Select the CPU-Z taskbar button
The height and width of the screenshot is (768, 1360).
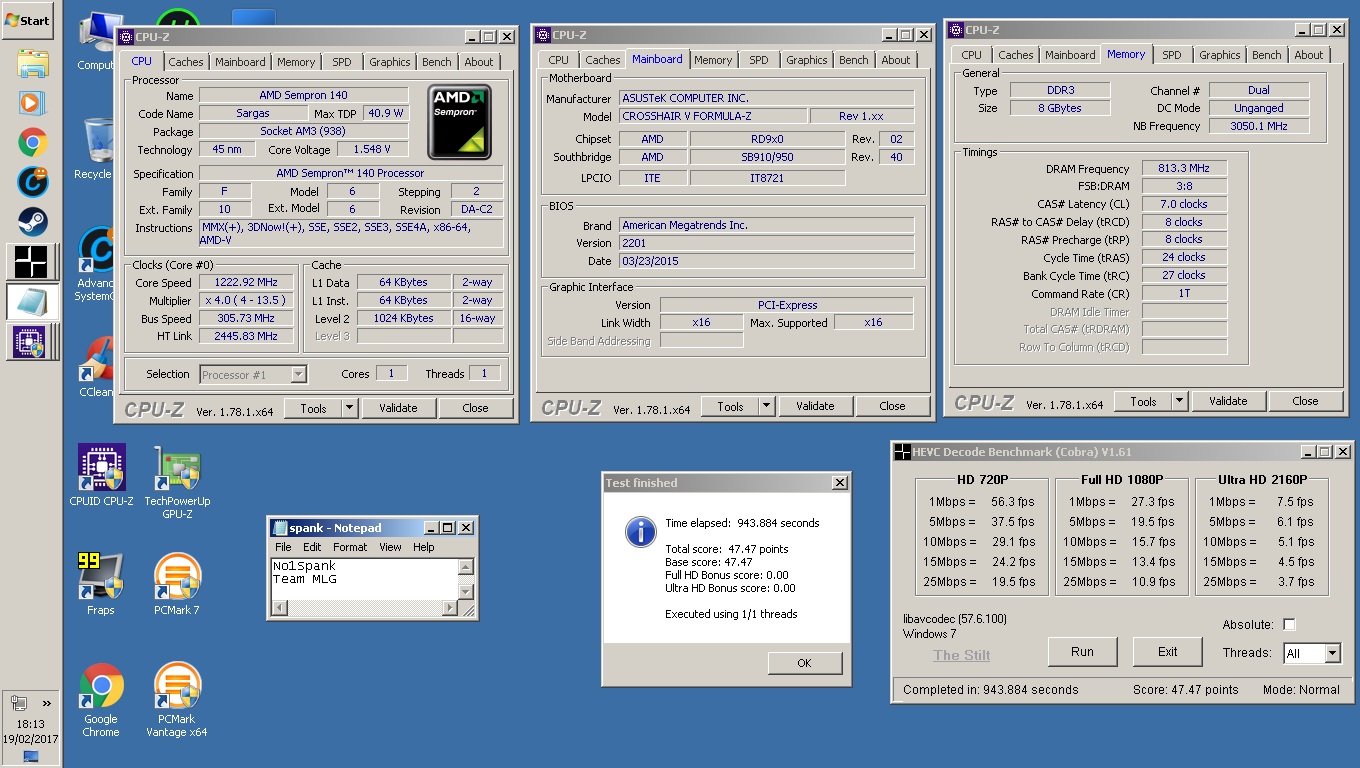tap(32, 341)
